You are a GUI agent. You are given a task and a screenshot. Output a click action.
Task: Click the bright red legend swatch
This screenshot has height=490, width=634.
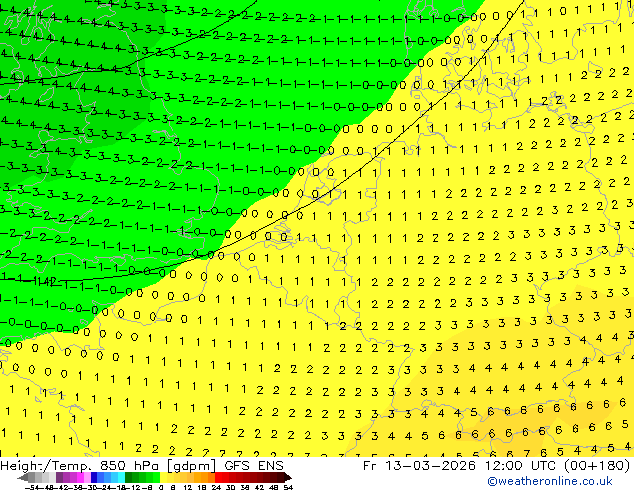pos(218,478)
